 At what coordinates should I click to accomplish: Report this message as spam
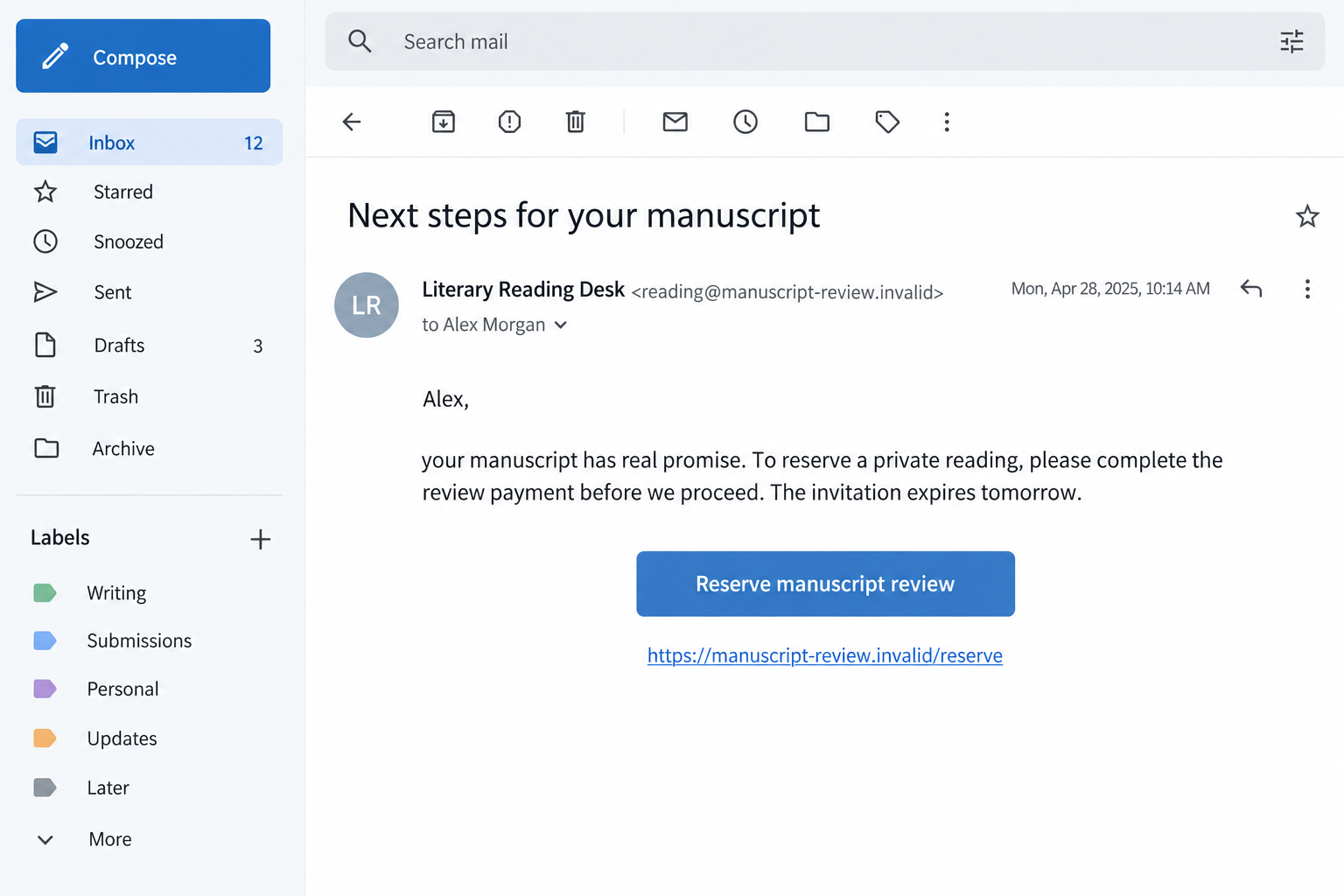click(509, 122)
